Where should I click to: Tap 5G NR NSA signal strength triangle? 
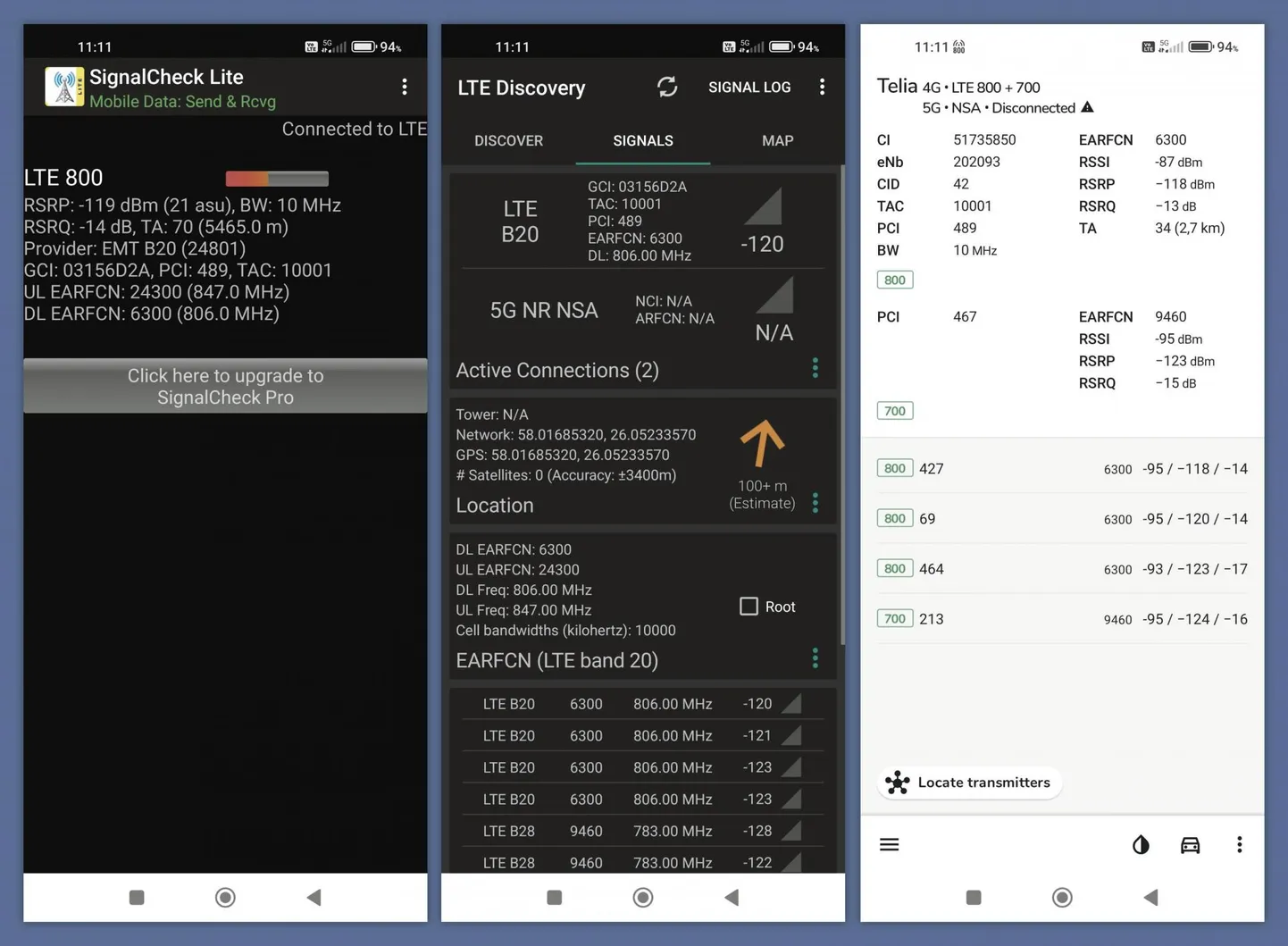[x=774, y=296]
